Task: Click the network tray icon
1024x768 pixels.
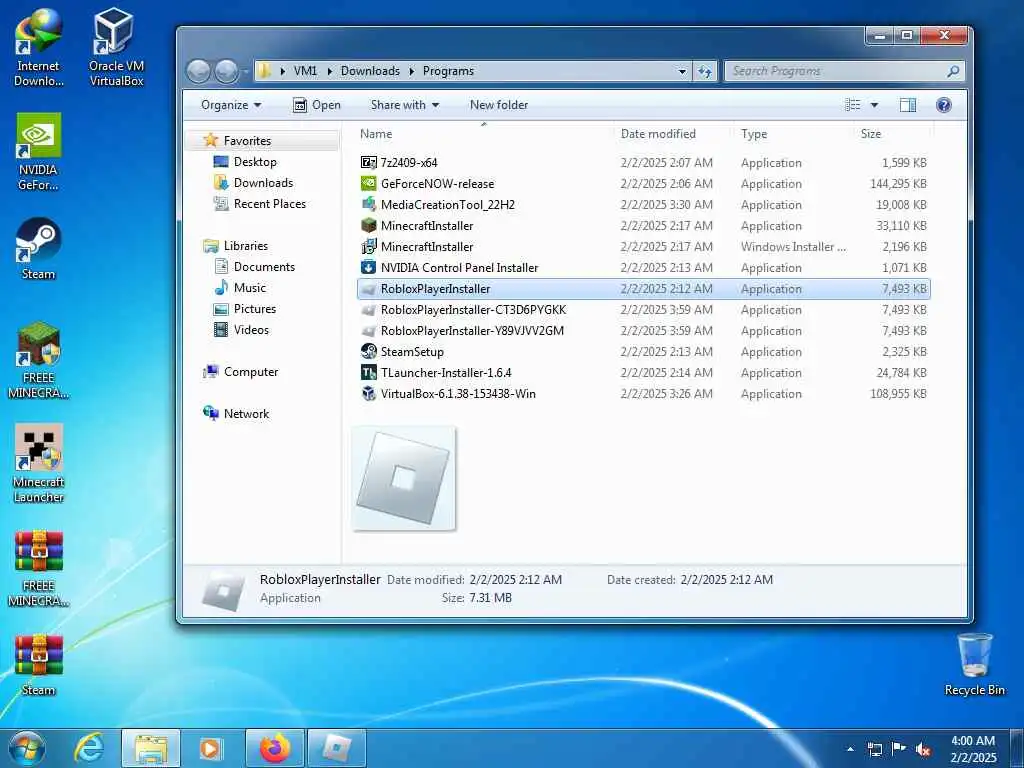Action: click(x=874, y=750)
